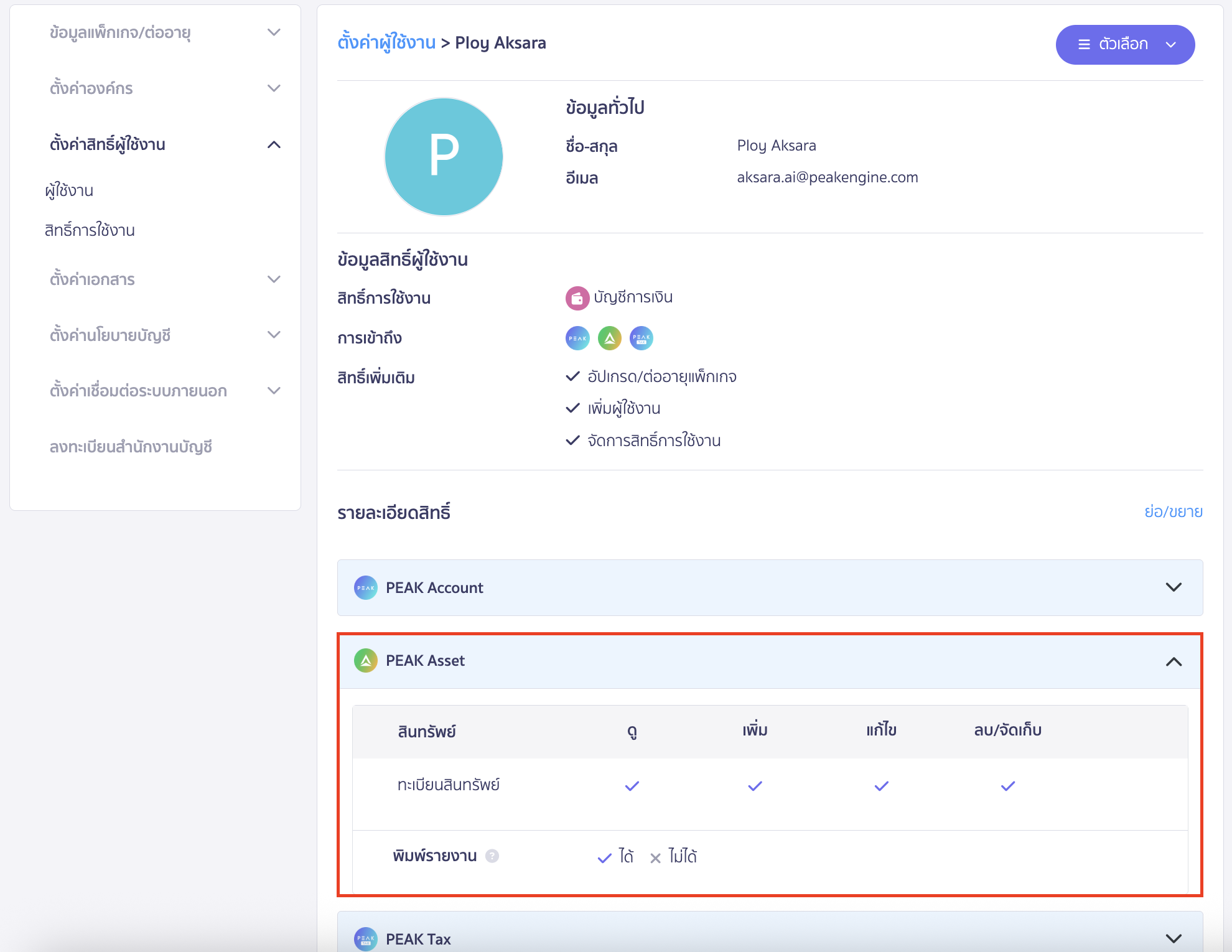
Task: Expand the PEAK Account permissions section
Action: coord(1174,587)
